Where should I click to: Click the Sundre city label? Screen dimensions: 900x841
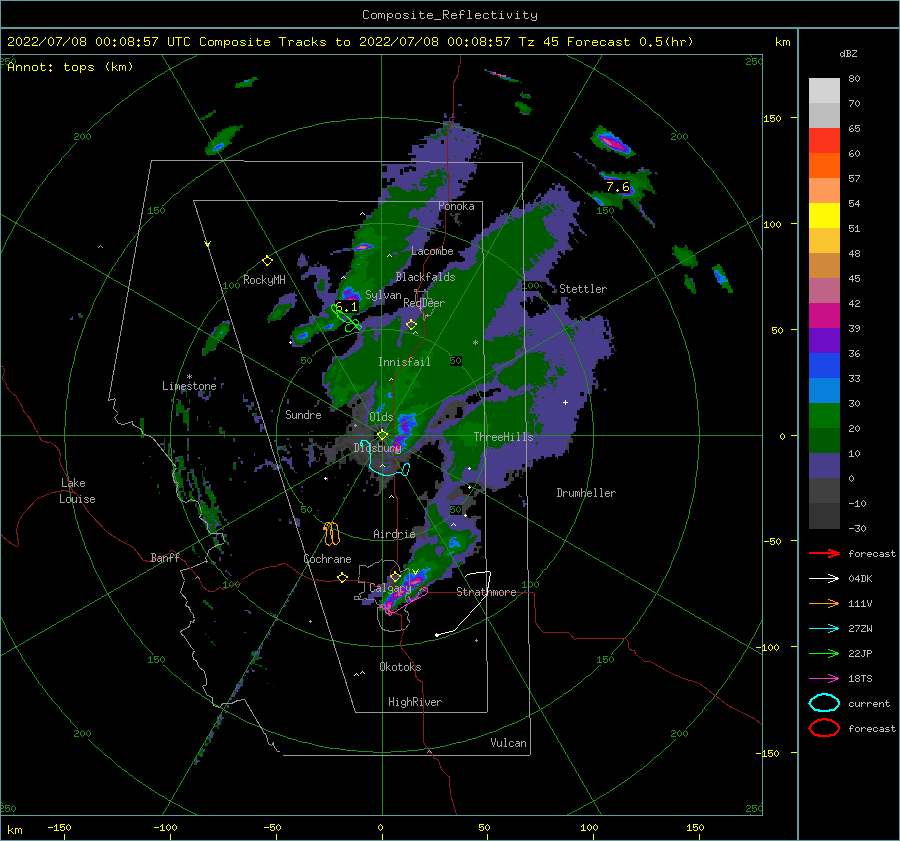(x=303, y=414)
